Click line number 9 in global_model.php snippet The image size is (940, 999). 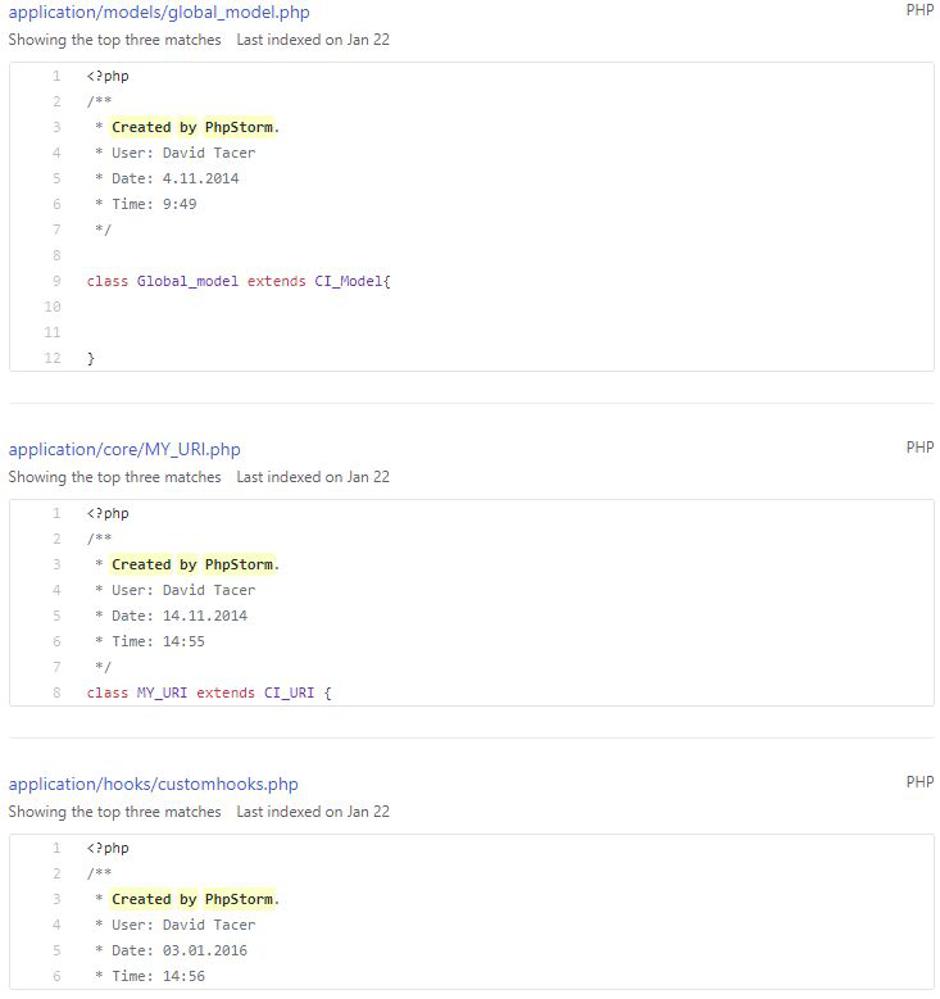57,281
